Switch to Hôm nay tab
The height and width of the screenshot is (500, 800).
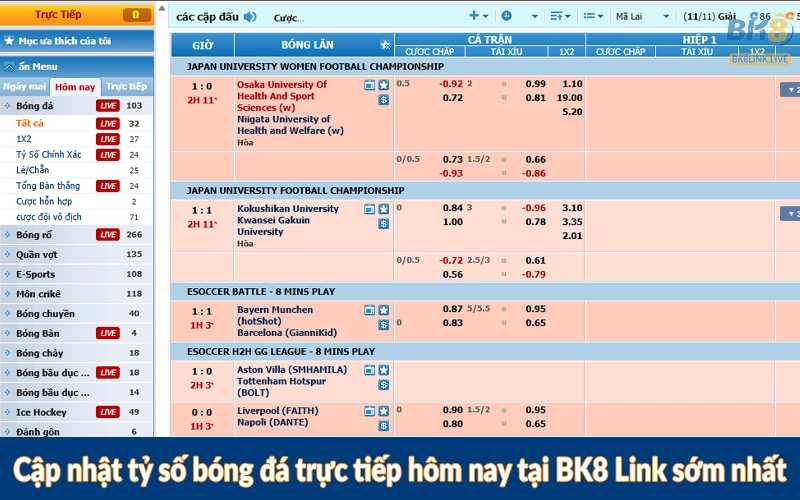75,87
